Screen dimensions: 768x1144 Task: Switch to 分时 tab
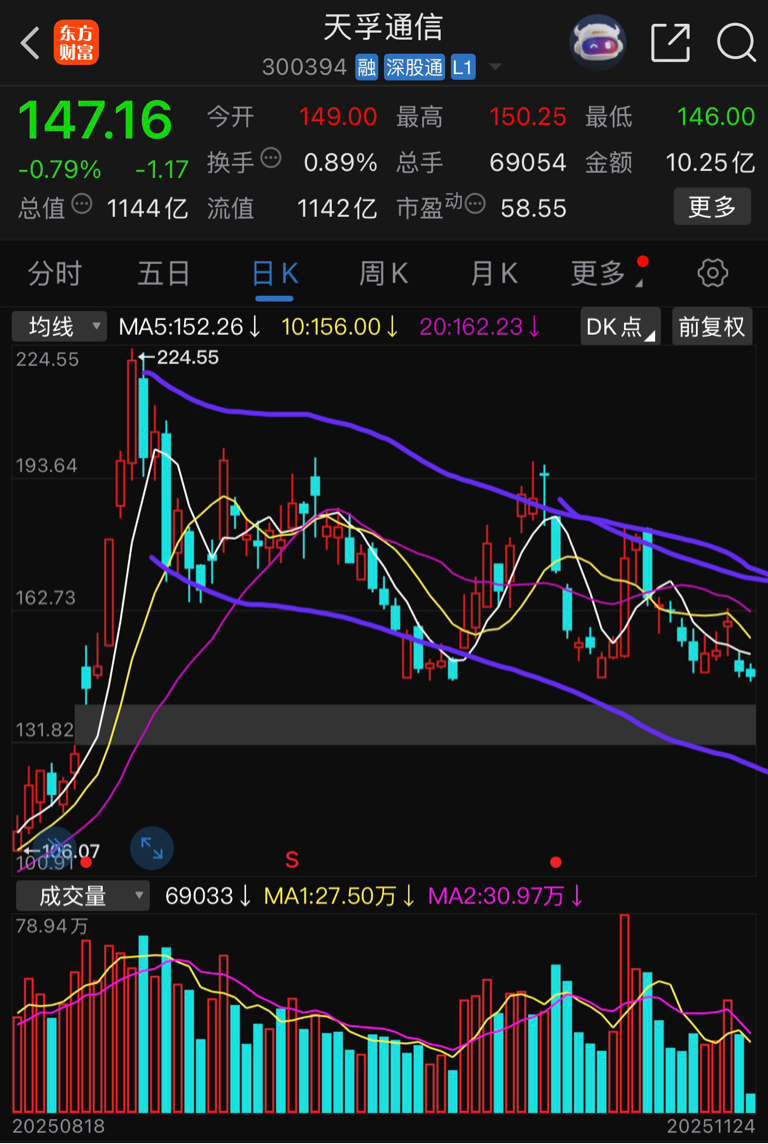click(x=54, y=274)
